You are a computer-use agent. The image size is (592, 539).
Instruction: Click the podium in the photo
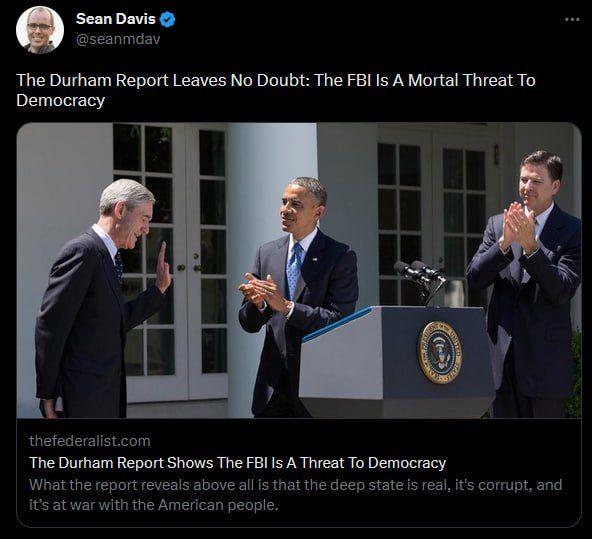tap(396, 358)
